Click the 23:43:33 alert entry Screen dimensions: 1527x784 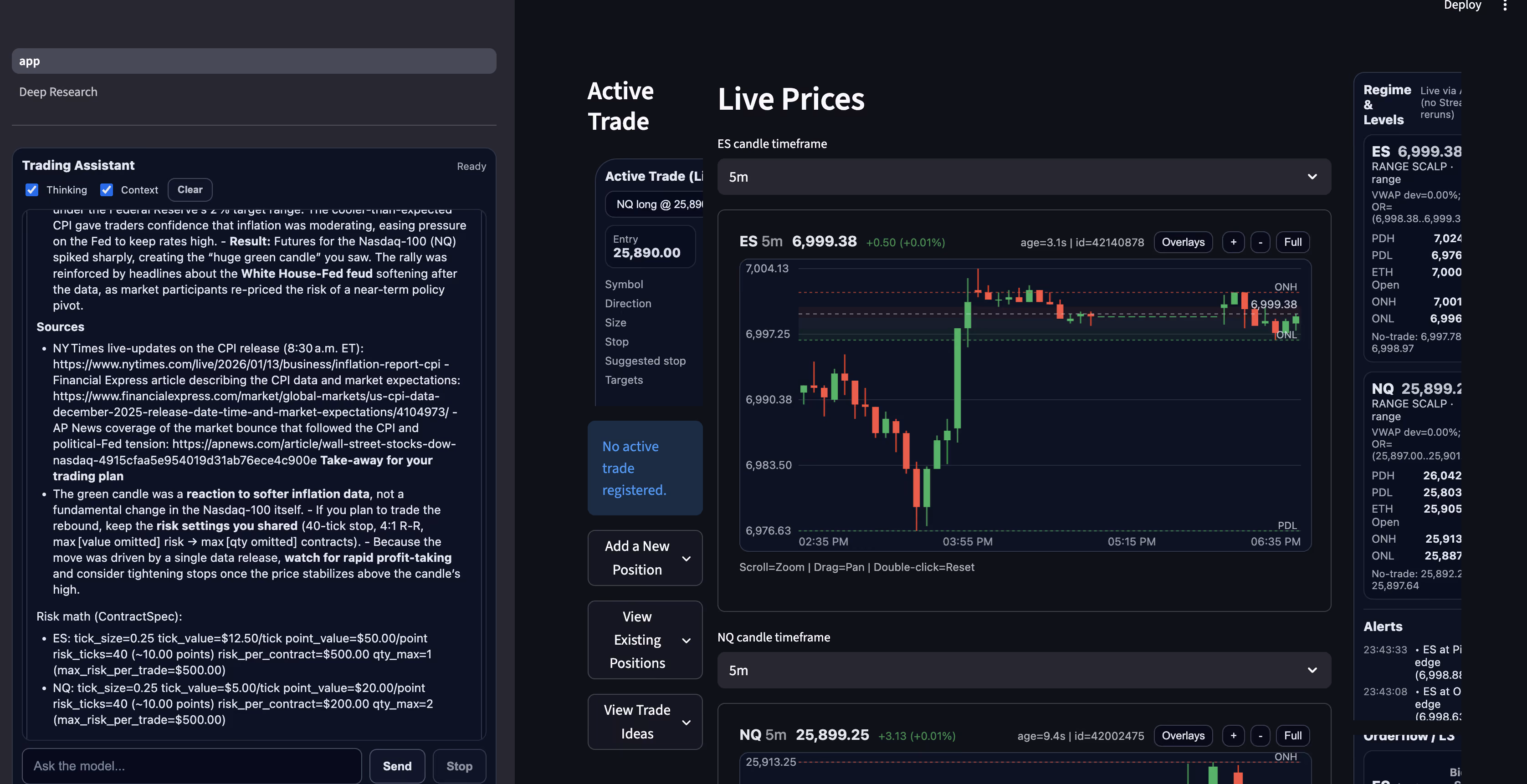1412,662
